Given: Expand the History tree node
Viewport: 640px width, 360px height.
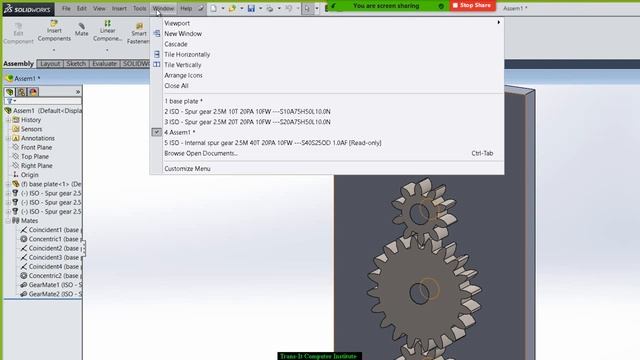Looking at the screenshot, I should 8,120.
